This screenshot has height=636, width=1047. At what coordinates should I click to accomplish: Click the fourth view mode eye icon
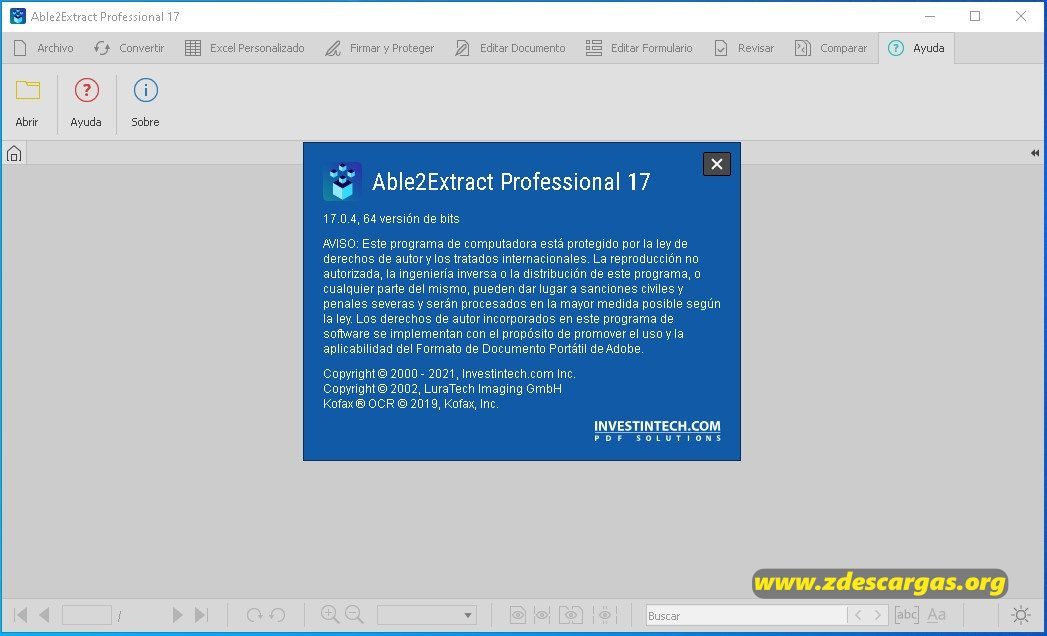click(x=604, y=615)
